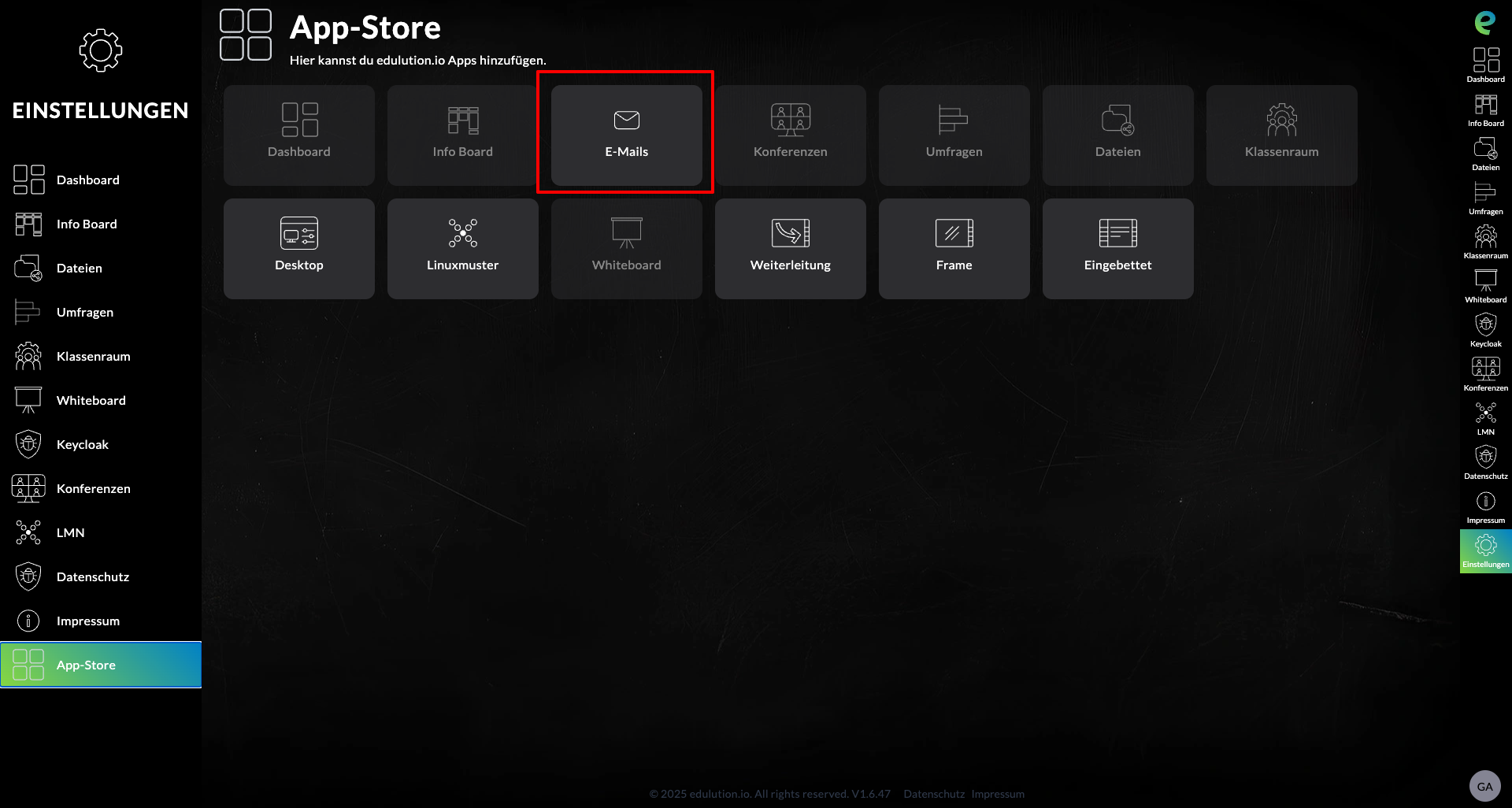
Task: Select Dateien in left settings menu
Action: [79, 268]
